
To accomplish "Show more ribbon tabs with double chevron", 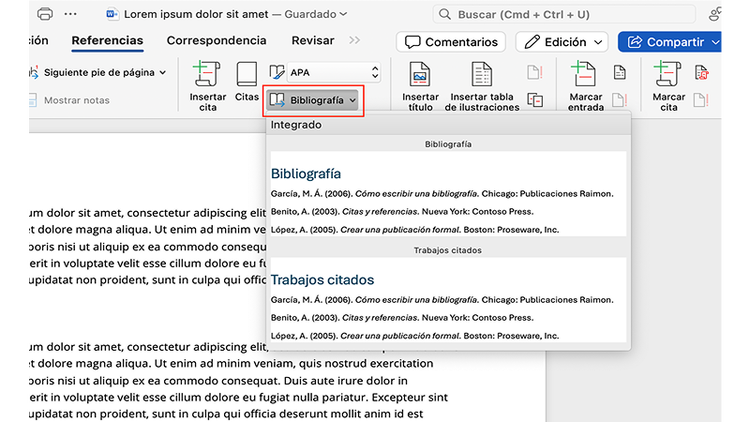I will pos(354,40).
